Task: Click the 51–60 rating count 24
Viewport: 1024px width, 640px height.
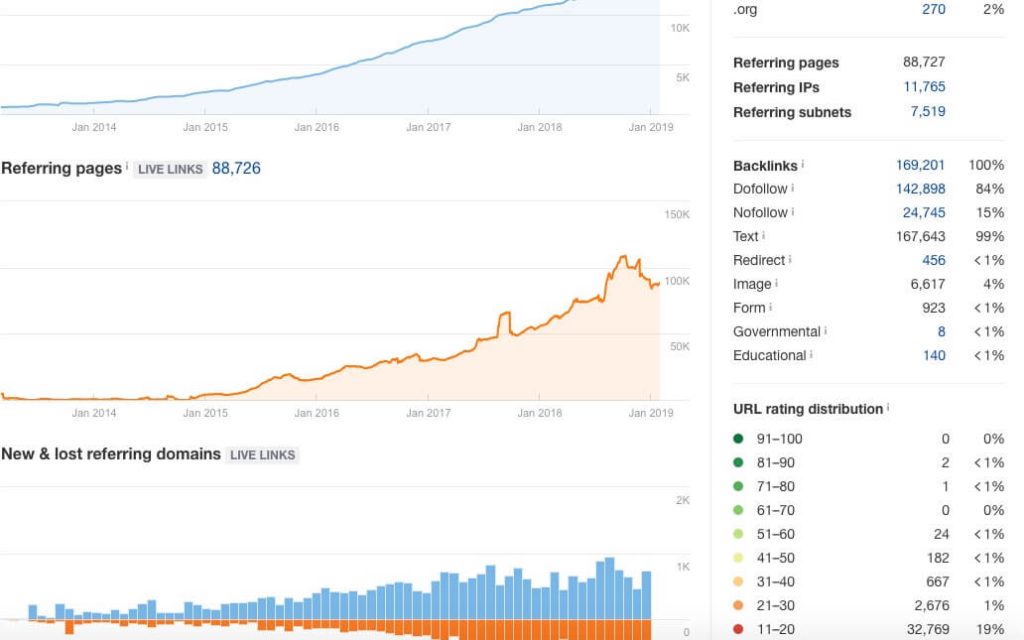Action: 942,534
